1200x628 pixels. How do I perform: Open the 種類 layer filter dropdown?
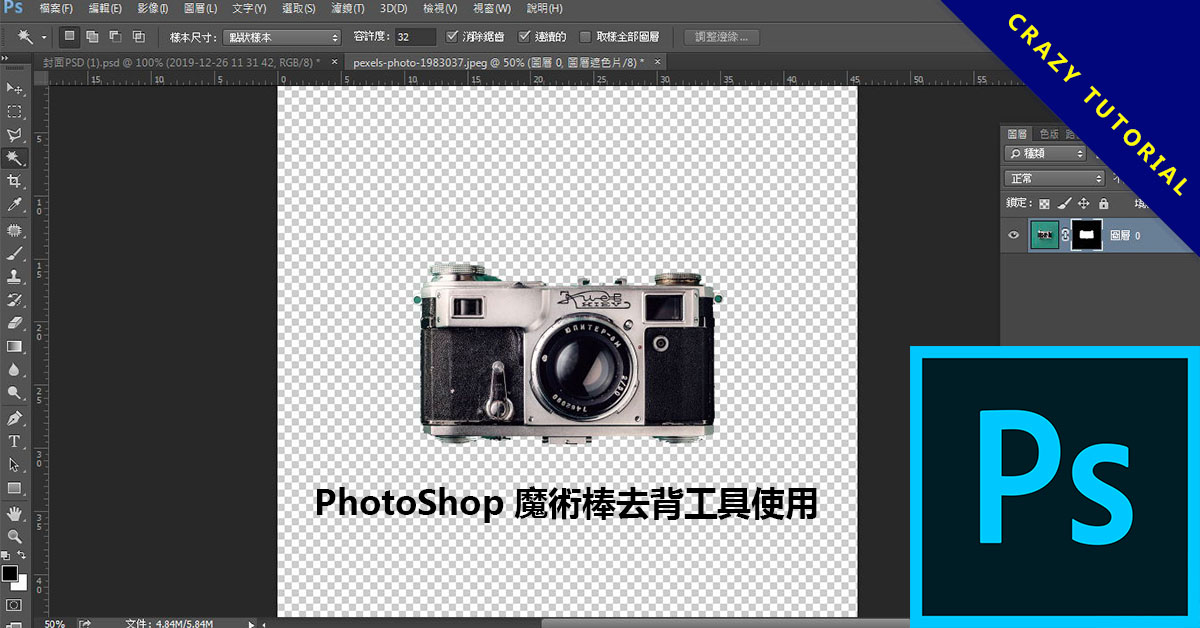[1046, 154]
